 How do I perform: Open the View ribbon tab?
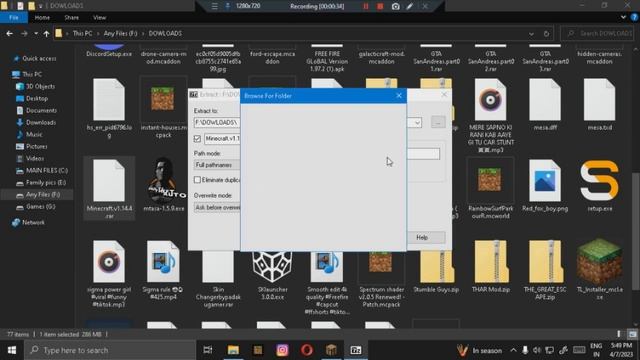coord(99,18)
